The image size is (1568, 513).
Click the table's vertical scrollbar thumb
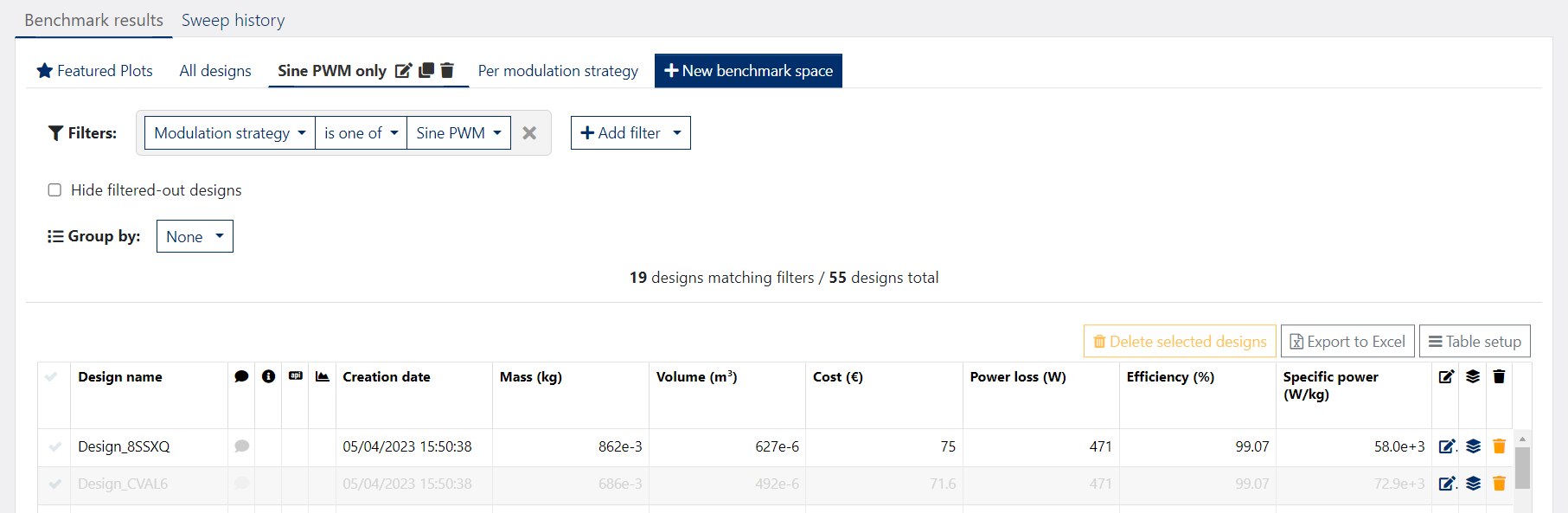[1522, 467]
